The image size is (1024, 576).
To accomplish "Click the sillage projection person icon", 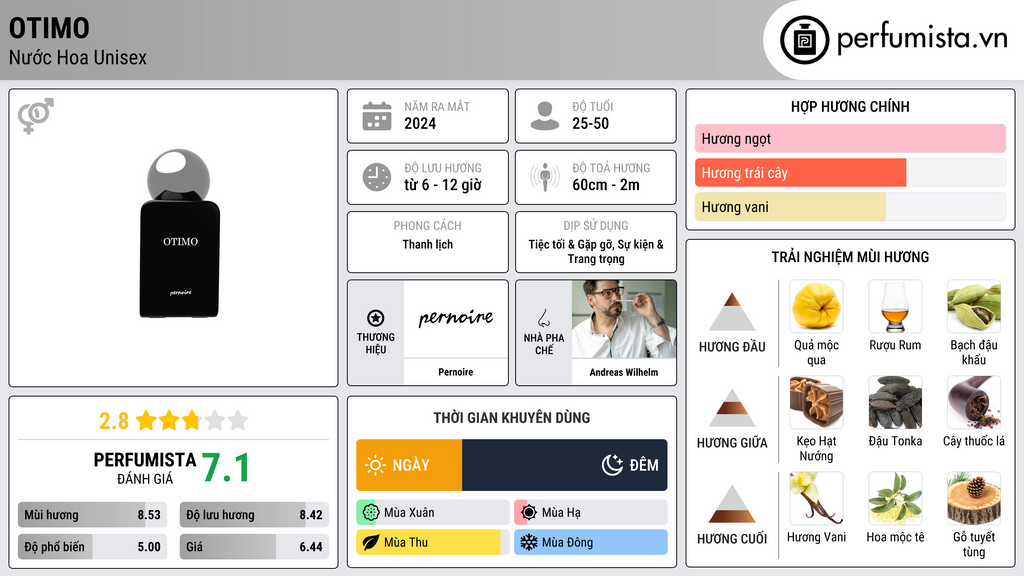I will [x=545, y=177].
